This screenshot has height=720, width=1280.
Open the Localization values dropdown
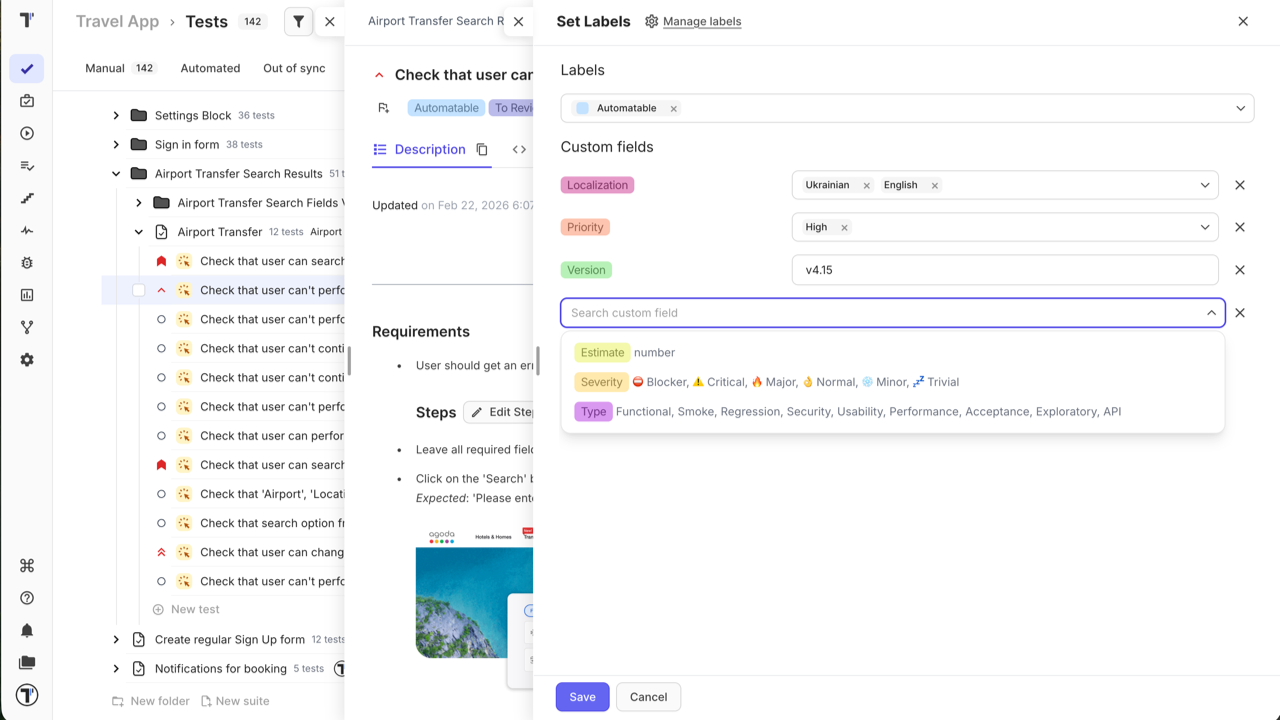pyautogui.click(x=1205, y=185)
